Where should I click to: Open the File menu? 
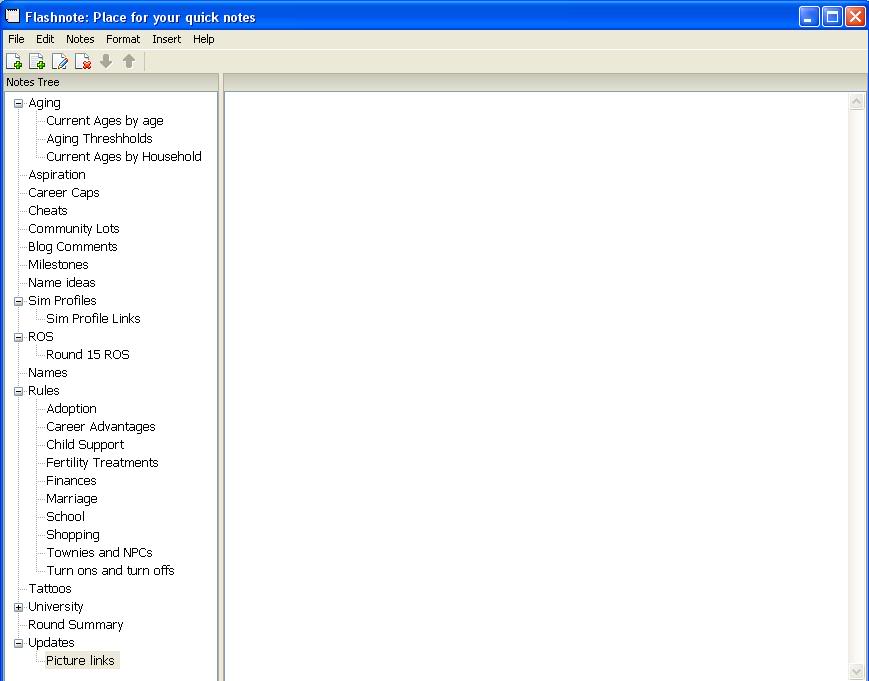pos(16,39)
